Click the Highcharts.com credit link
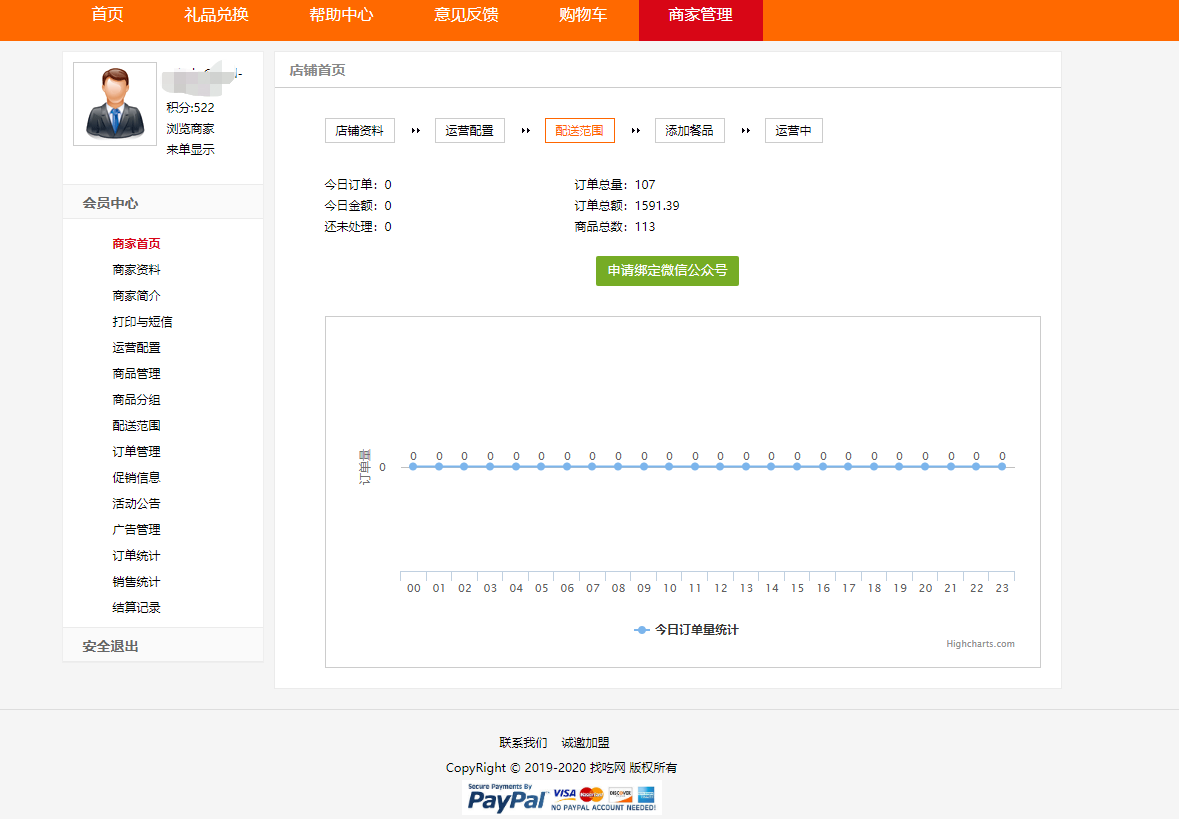Image resolution: width=1179 pixels, height=819 pixels. click(x=980, y=644)
